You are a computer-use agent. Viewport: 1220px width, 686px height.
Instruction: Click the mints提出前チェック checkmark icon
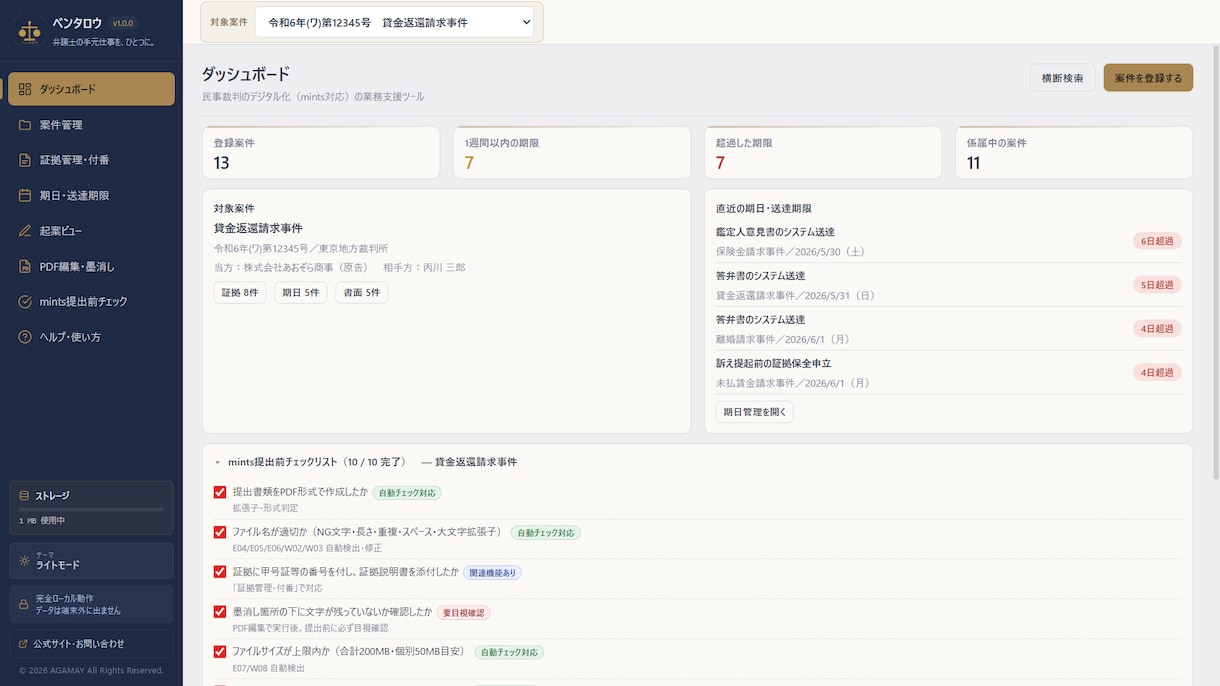(25, 301)
